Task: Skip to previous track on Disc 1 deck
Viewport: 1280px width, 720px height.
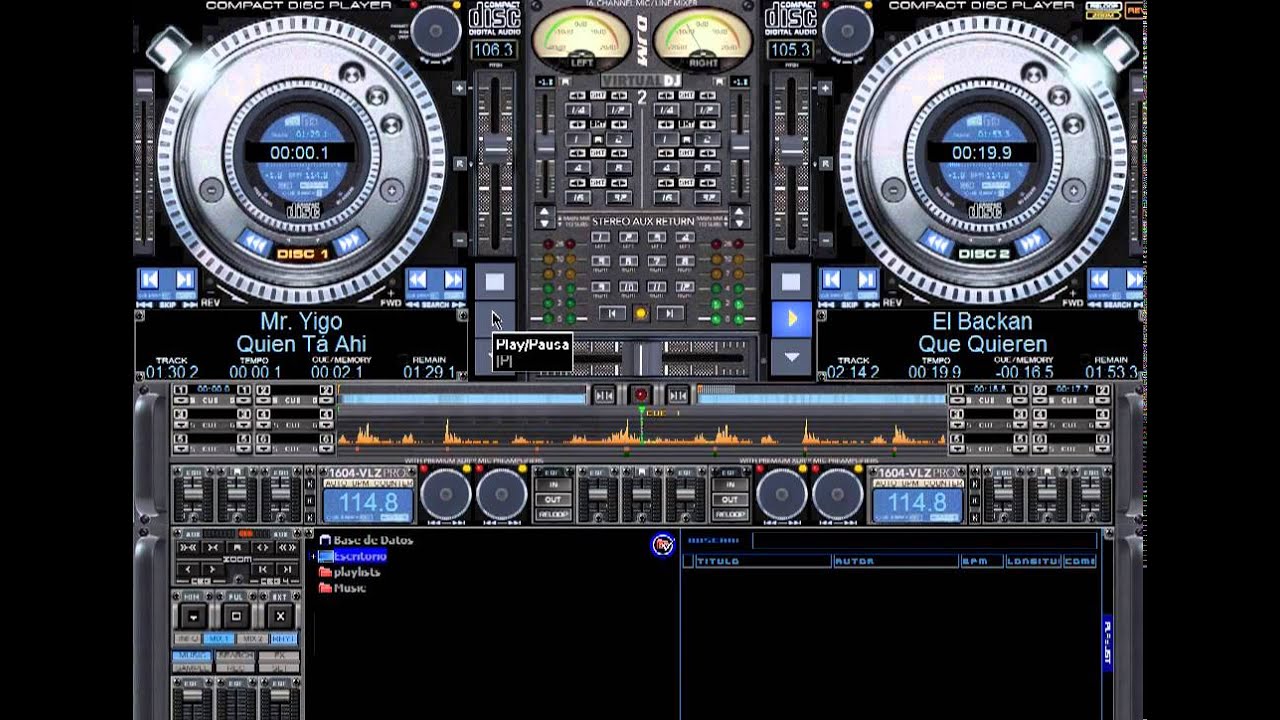Action: pyautogui.click(x=151, y=280)
